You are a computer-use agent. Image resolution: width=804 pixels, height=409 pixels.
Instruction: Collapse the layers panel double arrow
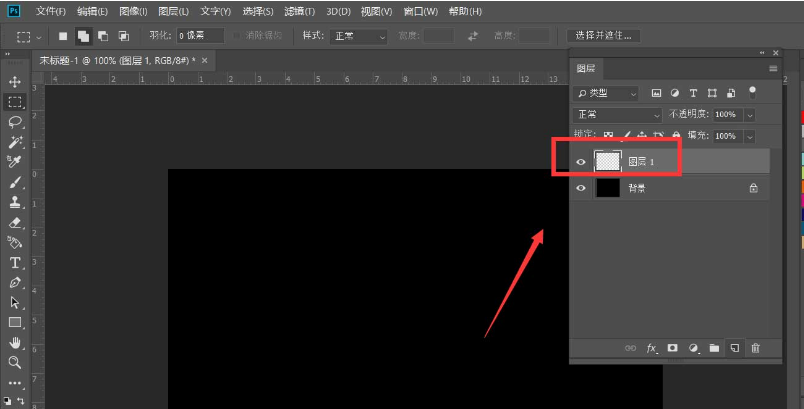[x=762, y=53]
